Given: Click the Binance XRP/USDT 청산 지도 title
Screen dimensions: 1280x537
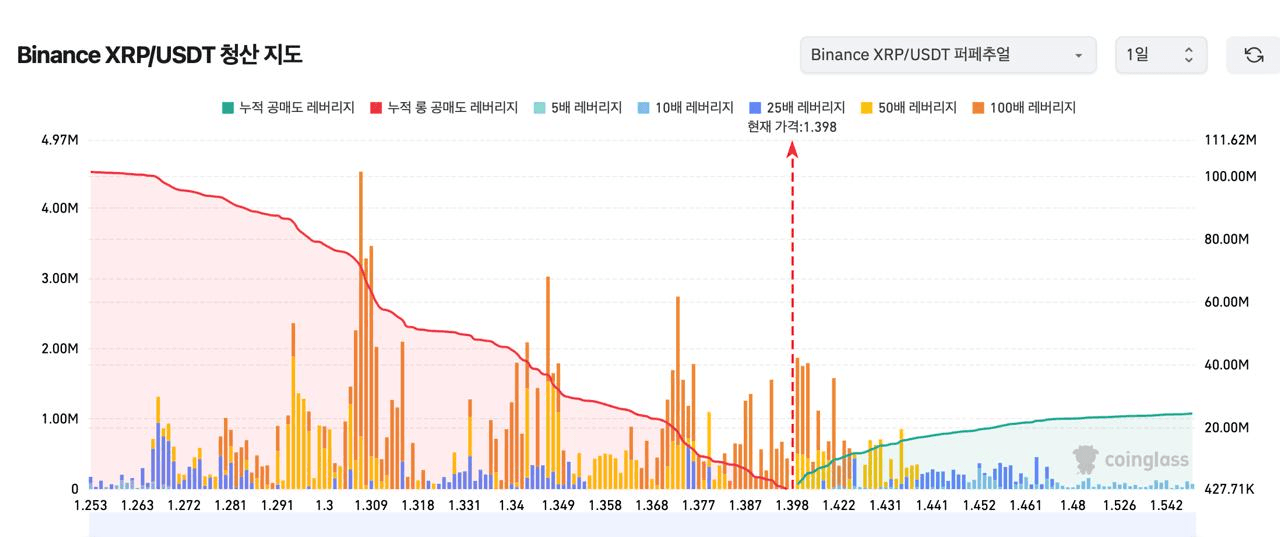Looking at the screenshot, I should 160,55.
